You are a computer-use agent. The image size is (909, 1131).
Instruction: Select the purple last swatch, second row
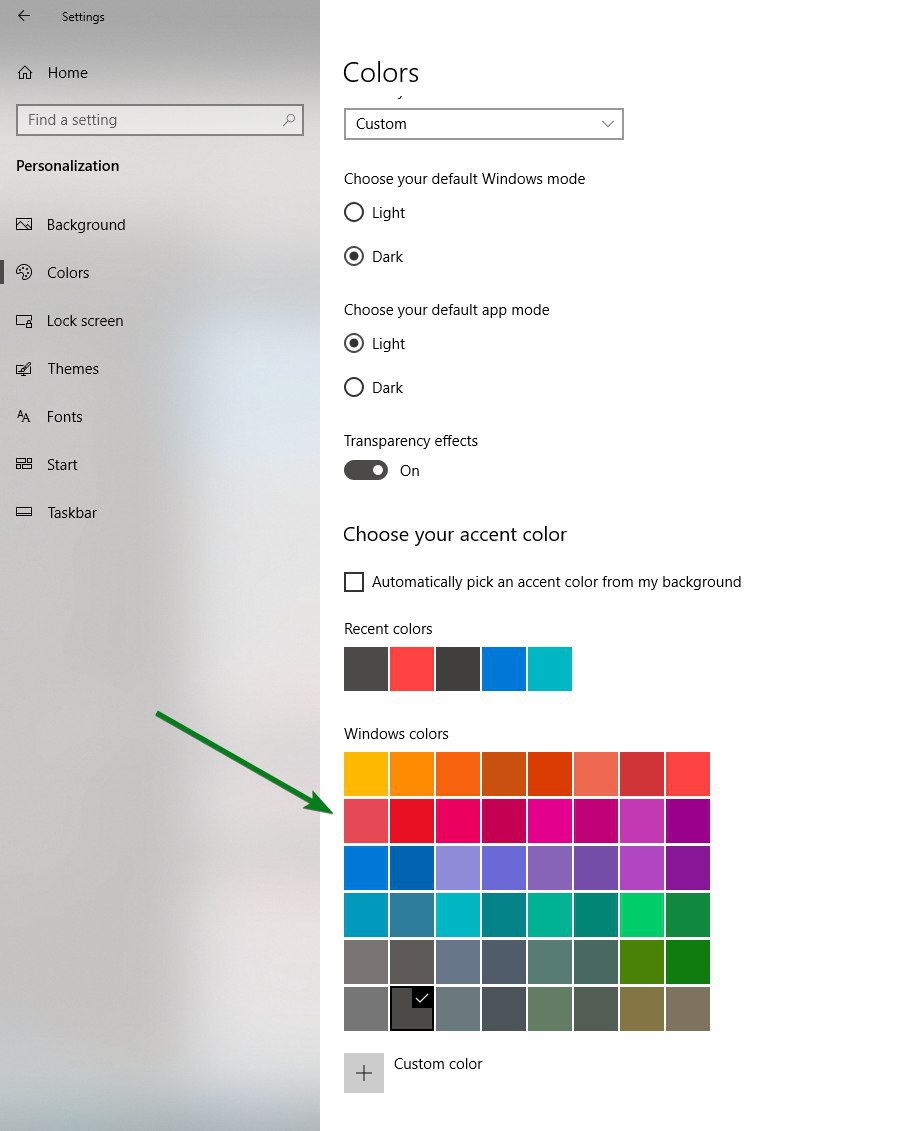[688, 821]
